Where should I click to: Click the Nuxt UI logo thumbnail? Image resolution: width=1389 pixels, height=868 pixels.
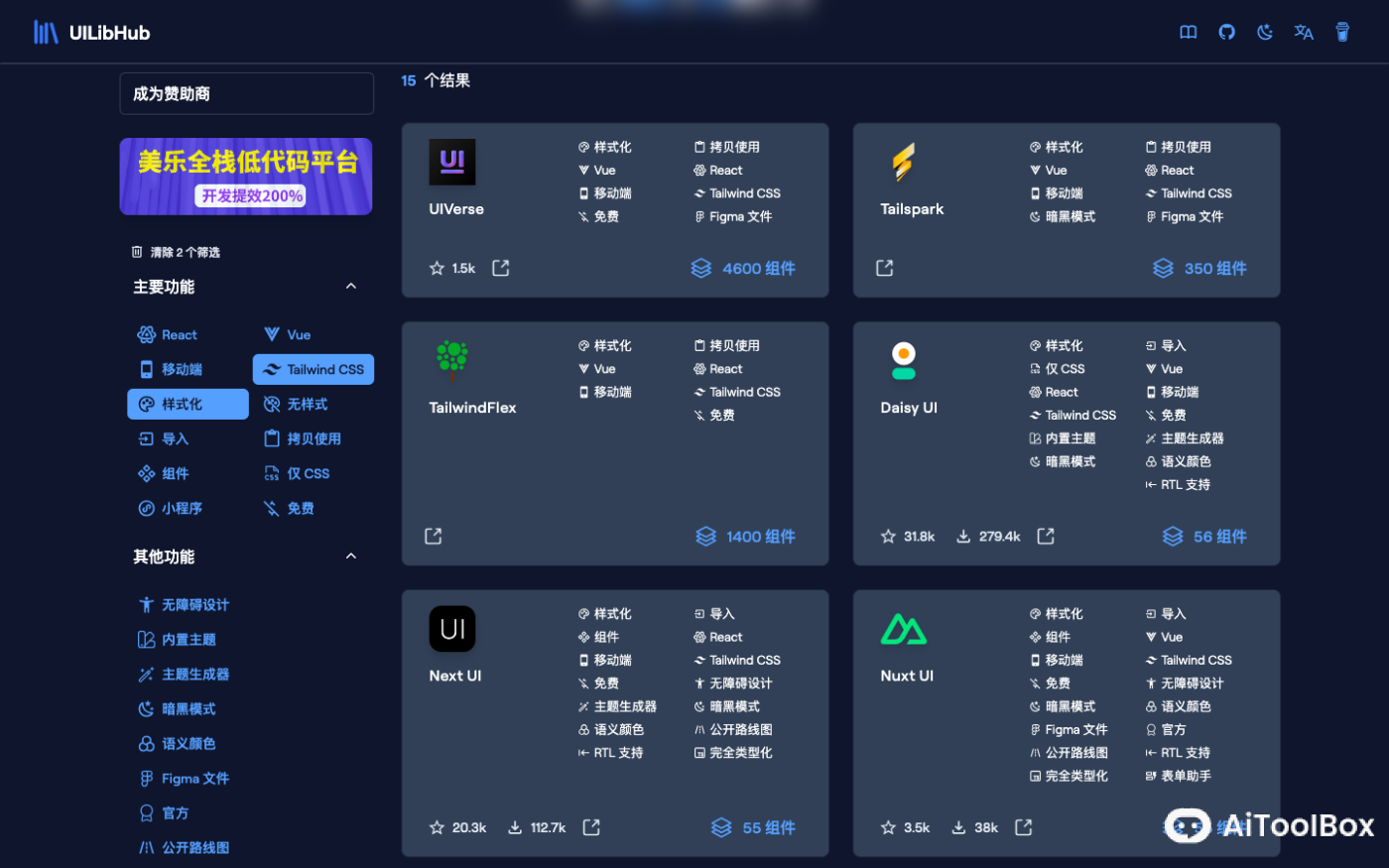pyautogui.click(x=904, y=628)
